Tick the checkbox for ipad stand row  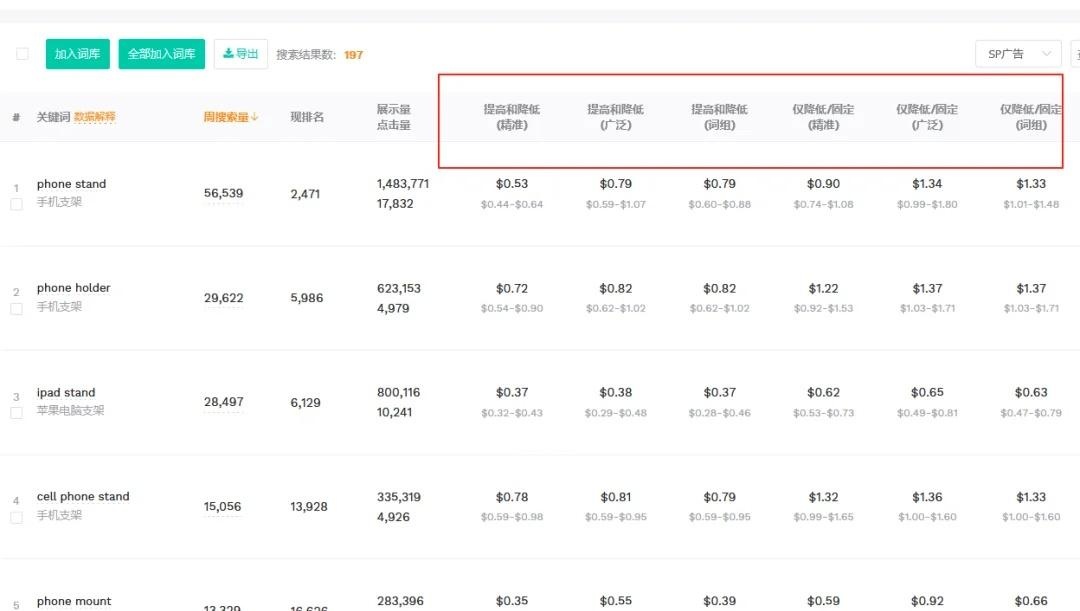[17, 413]
